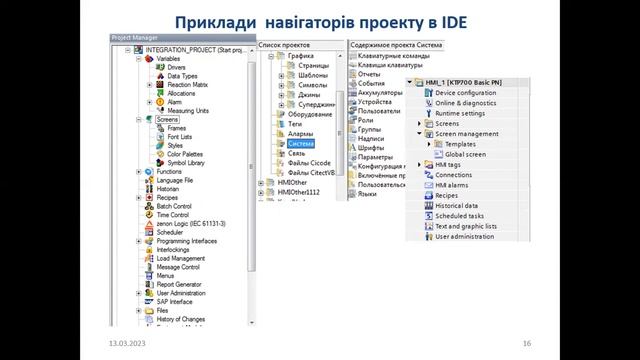Click the zenon Logic icon
Screen dimensions: 640x360
click(x=149, y=224)
